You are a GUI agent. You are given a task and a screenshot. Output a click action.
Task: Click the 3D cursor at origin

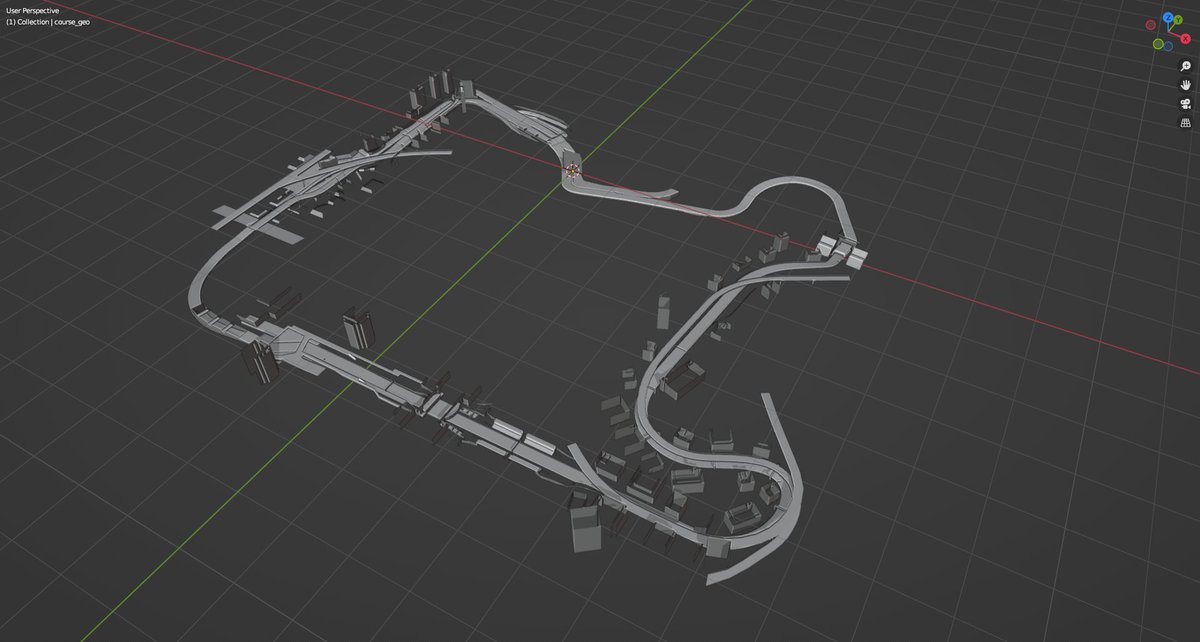(573, 170)
